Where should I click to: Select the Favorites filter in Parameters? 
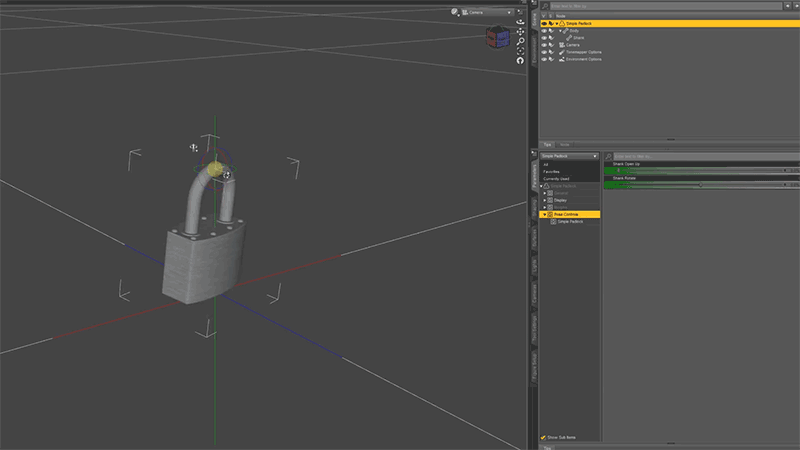[x=551, y=171]
